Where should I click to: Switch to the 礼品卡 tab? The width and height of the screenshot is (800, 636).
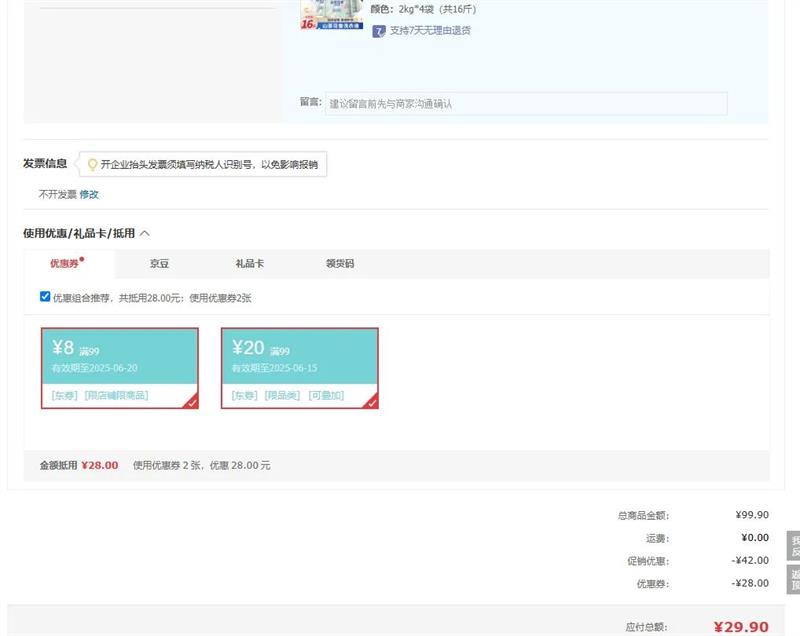(249, 264)
